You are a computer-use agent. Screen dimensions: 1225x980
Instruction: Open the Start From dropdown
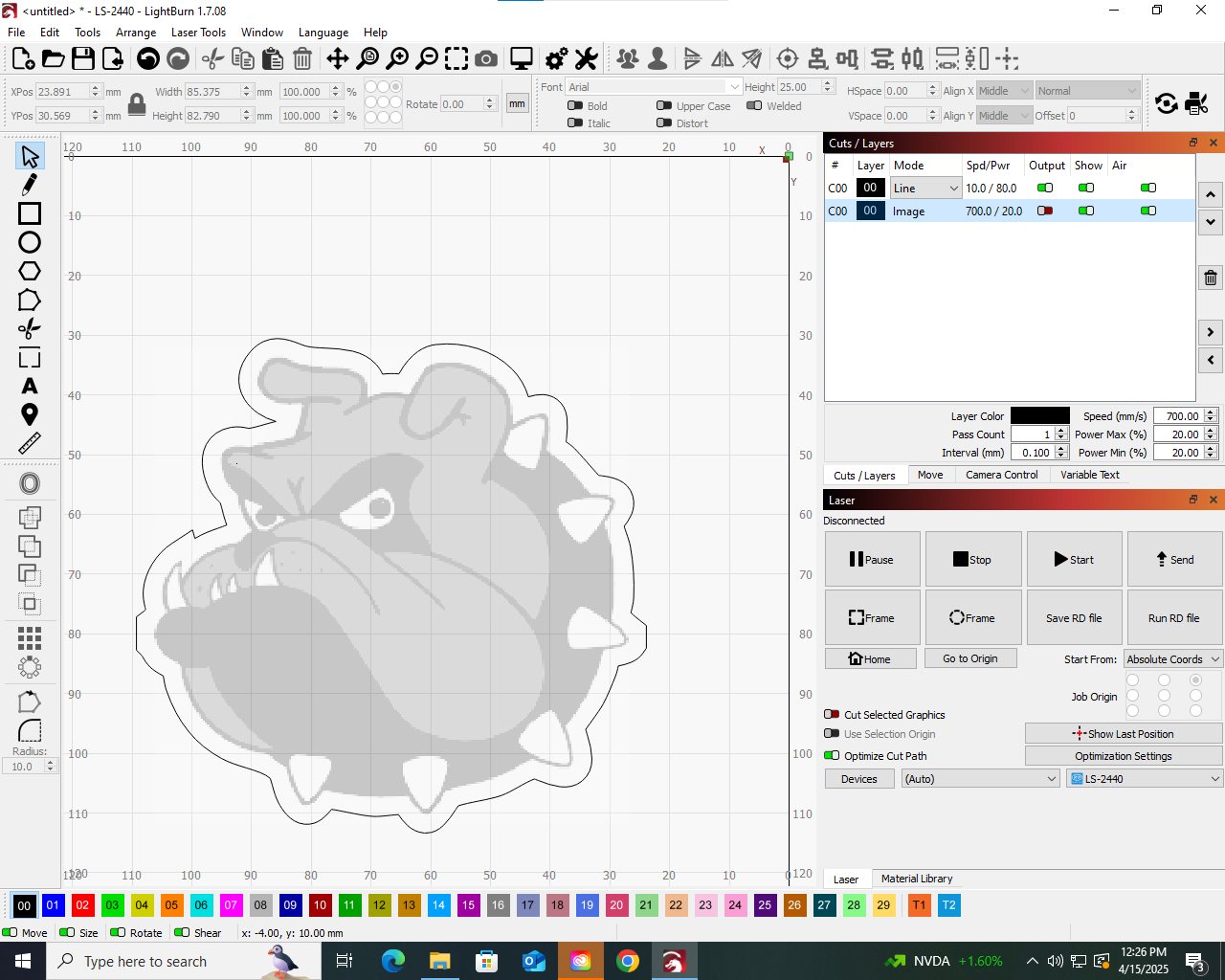[x=1172, y=658]
